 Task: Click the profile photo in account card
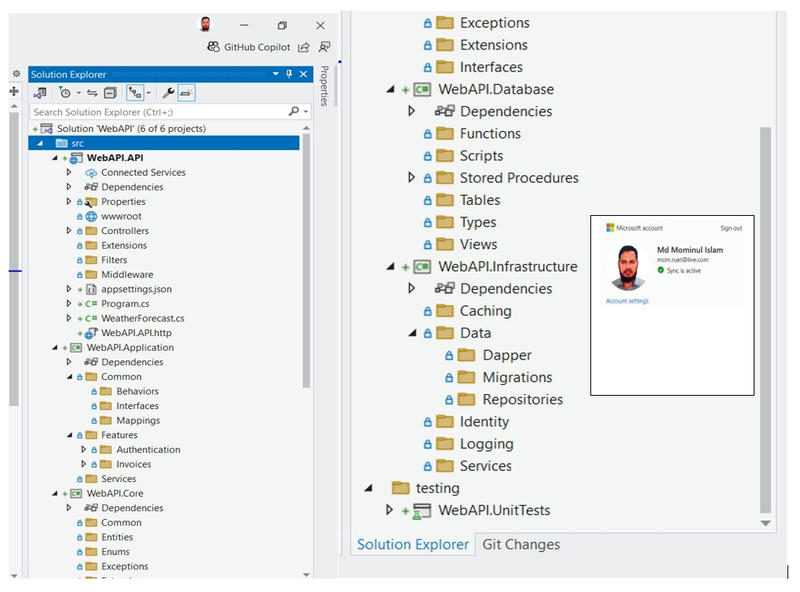[629, 267]
